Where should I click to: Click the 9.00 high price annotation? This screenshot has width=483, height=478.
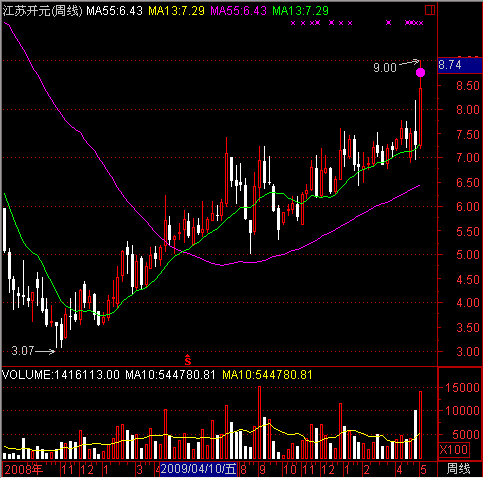click(x=385, y=68)
